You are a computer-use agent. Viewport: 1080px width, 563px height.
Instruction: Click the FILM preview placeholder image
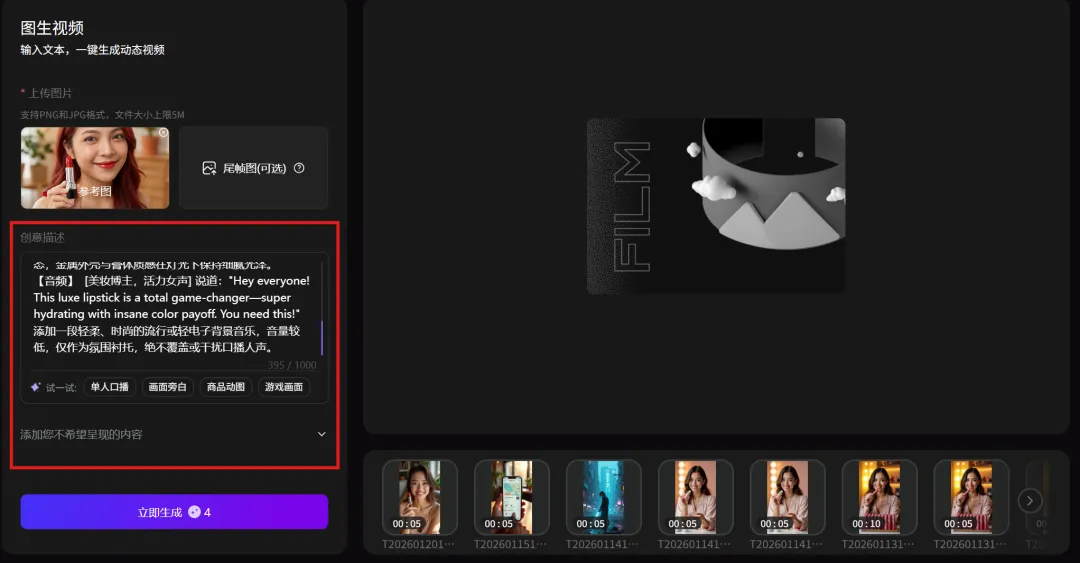[x=716, y=206]
